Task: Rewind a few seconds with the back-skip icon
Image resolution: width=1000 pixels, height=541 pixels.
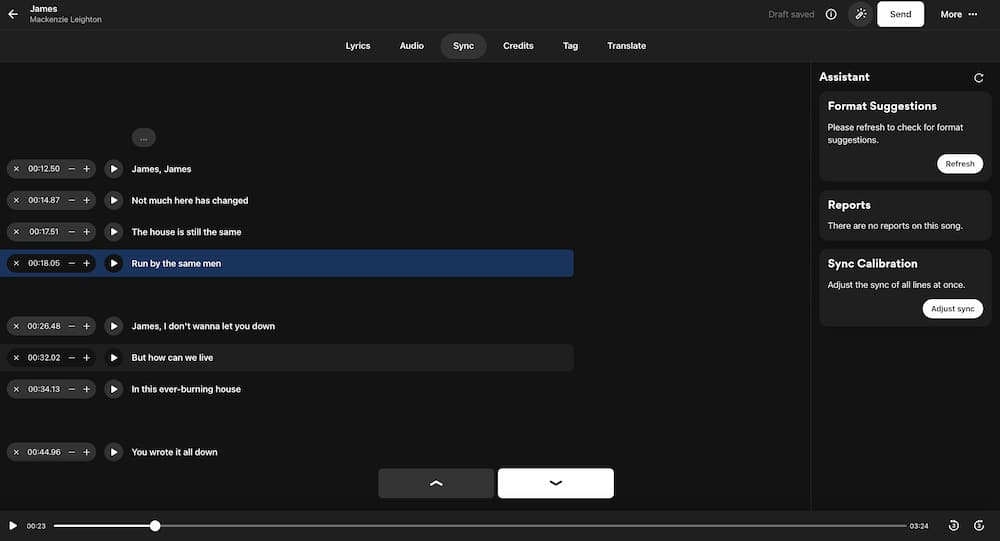Action: pyautogui.click(x=953, y=526)
